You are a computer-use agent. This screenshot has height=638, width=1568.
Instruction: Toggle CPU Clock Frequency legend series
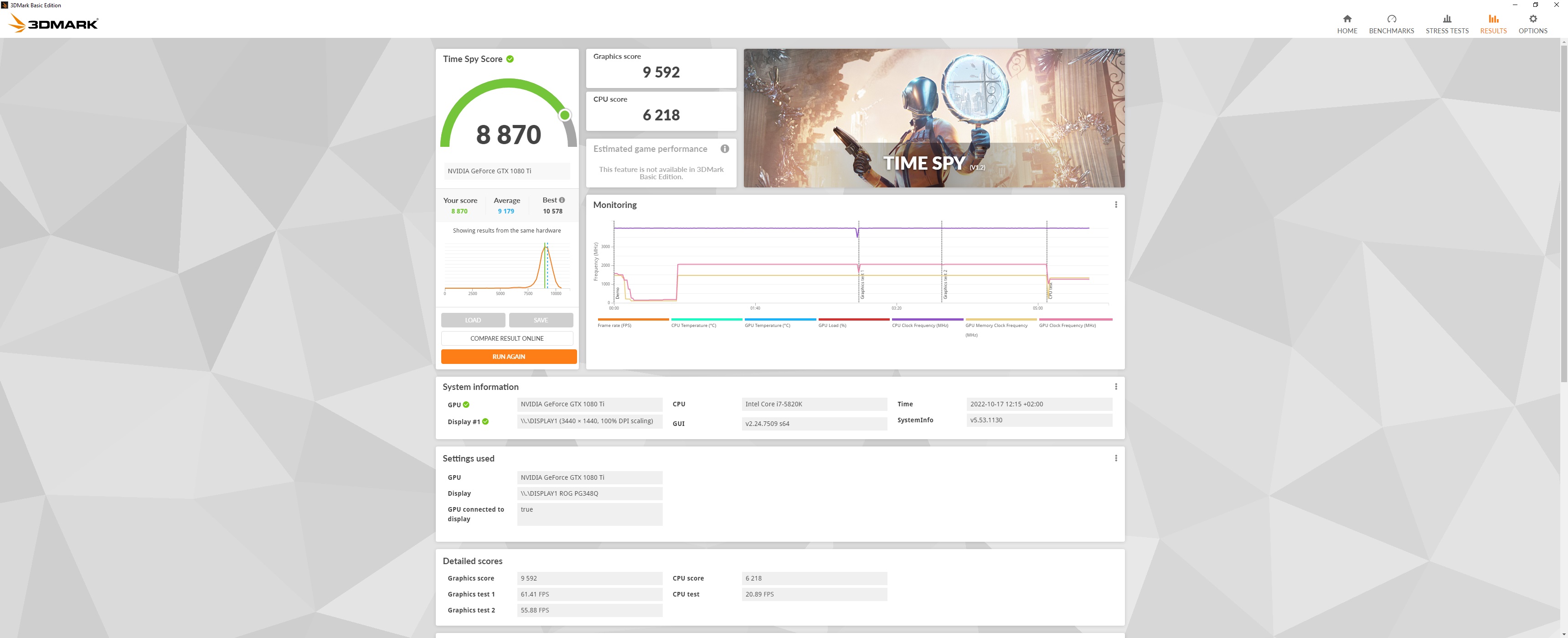[x=927, y=323]
